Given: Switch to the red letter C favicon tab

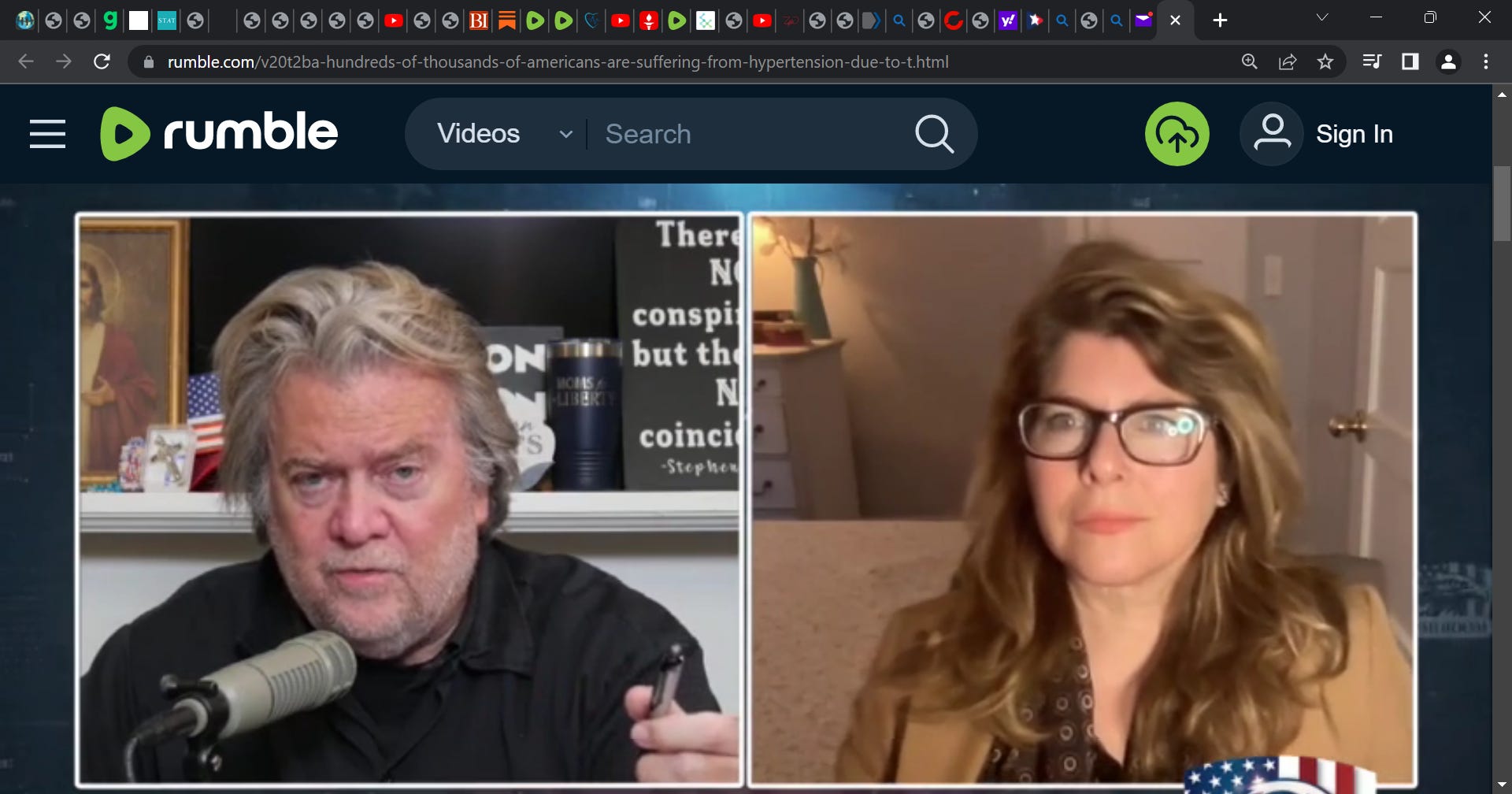Looking at the screenshot, I should [x=953, y=20].
